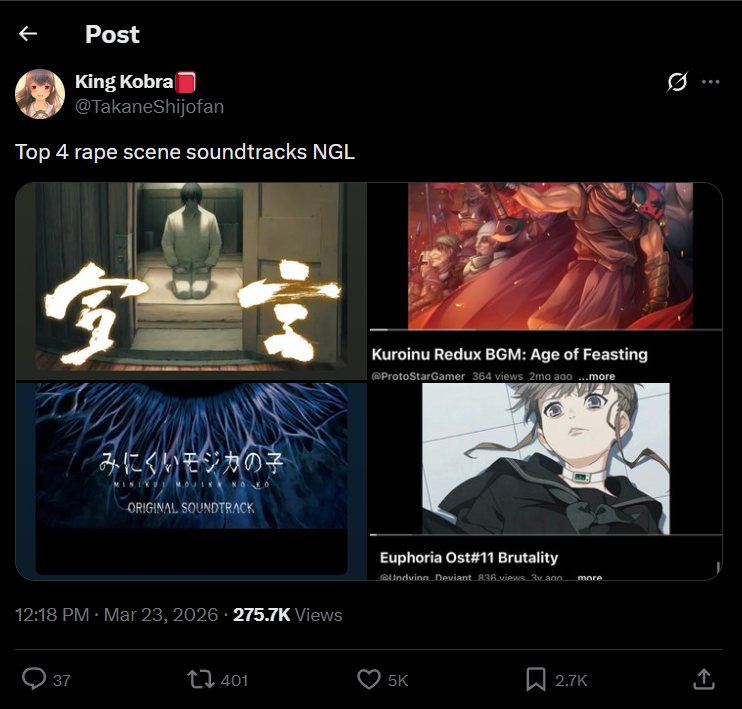Open the Kuroinu Redux BGM image

coord(546,281)
